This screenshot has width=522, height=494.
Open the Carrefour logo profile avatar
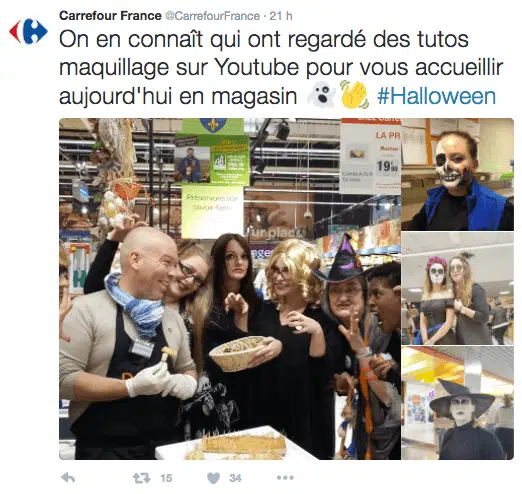(x=28, y=31)
